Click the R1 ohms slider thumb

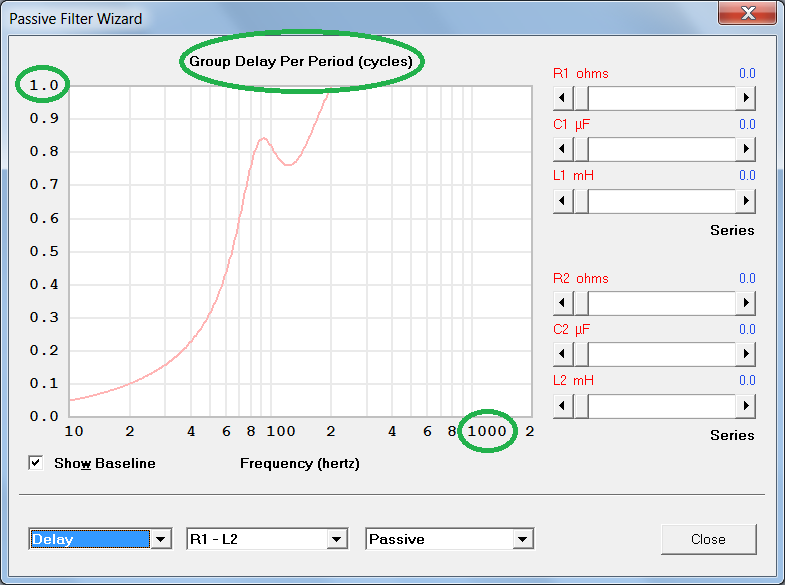pyautogui.click(x=581, y=98)
